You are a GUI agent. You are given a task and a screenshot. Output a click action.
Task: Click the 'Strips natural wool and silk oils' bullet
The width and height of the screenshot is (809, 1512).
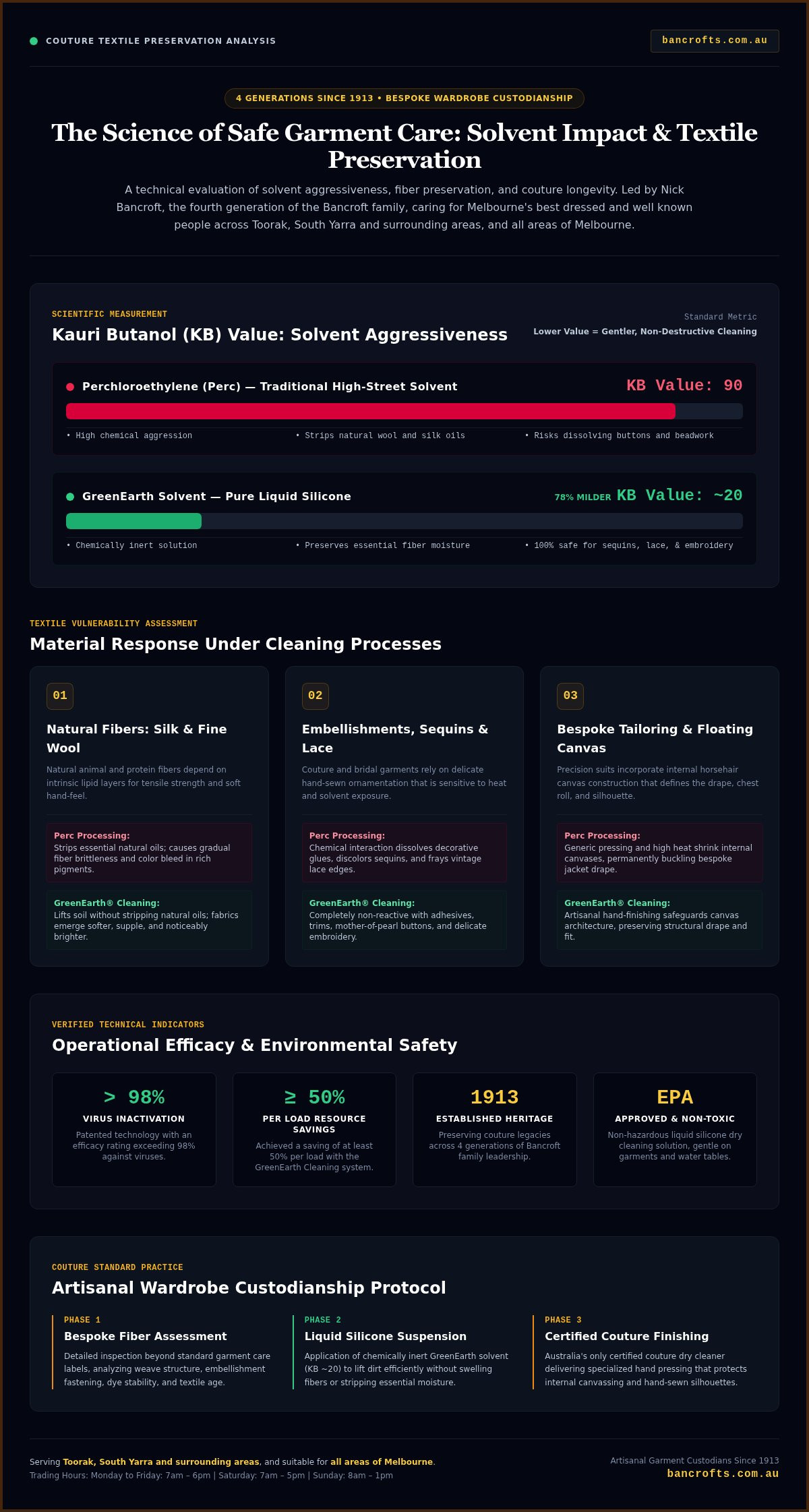tap(380, 436)
